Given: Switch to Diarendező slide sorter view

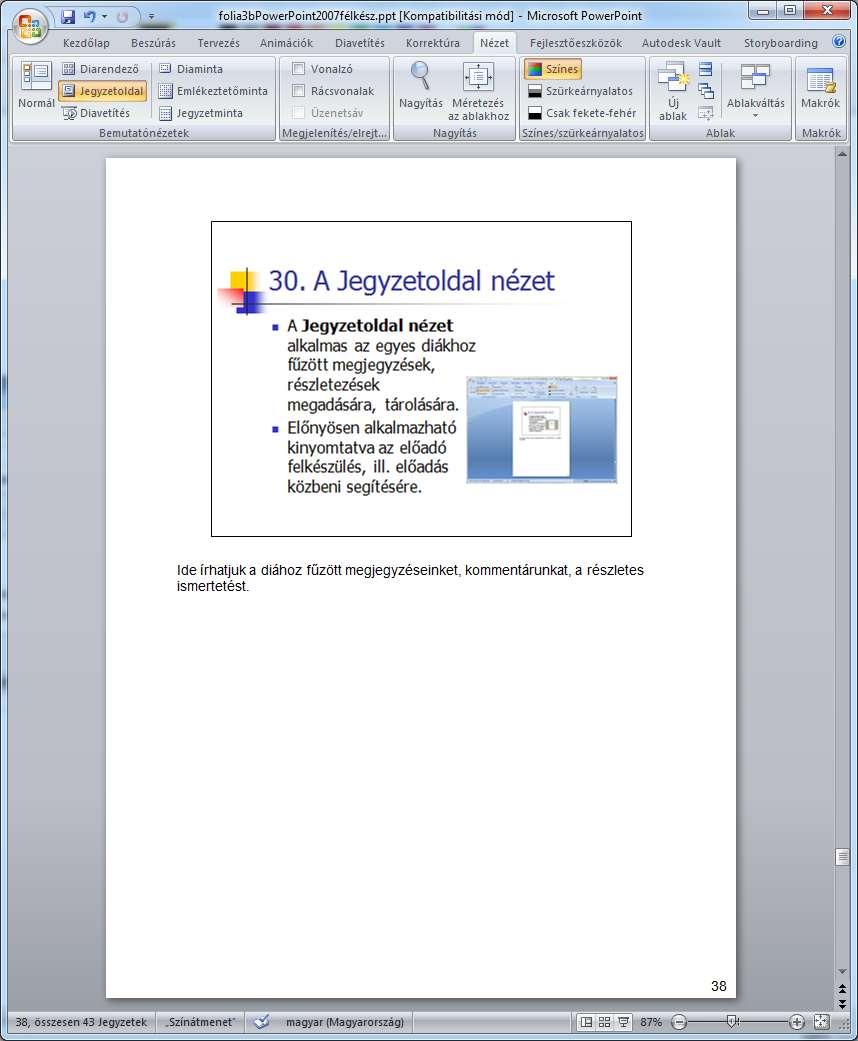Looking at the screenshot, I should pyautogui.click(x=101, y=69).
